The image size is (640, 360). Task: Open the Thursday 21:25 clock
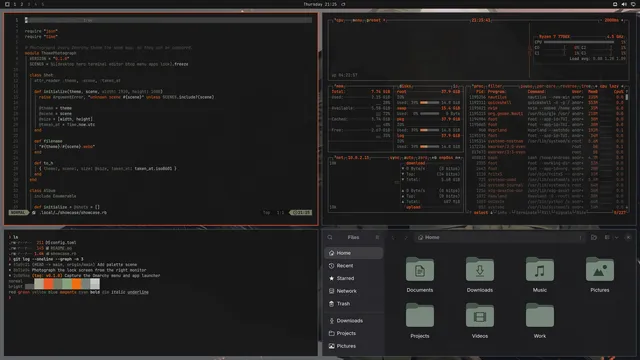(320, 4)
